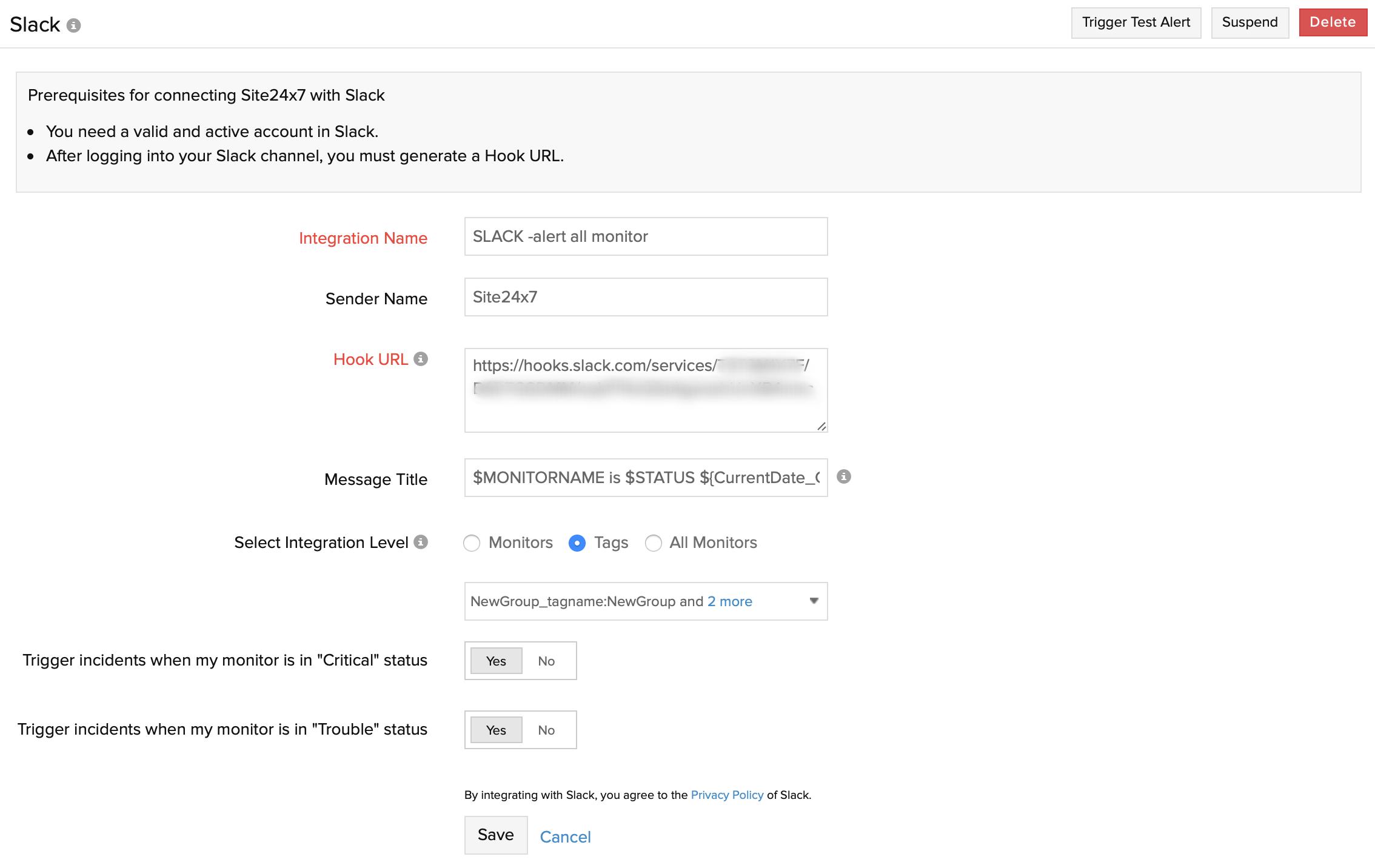Viewport: 1375px width, 868px height.
Task: Set Trouble status trigger to No
Action: click(546, 730)
